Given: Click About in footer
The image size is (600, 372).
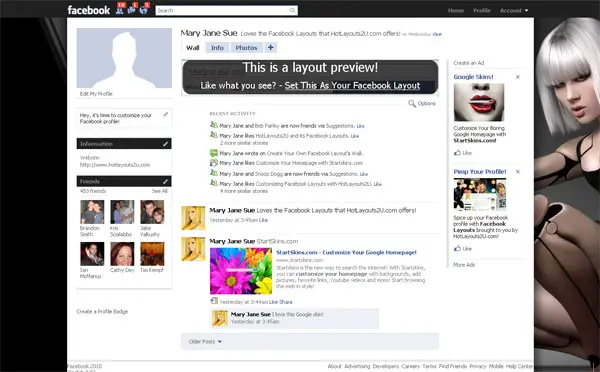Looking at the screenshot, I should [334, 366].
